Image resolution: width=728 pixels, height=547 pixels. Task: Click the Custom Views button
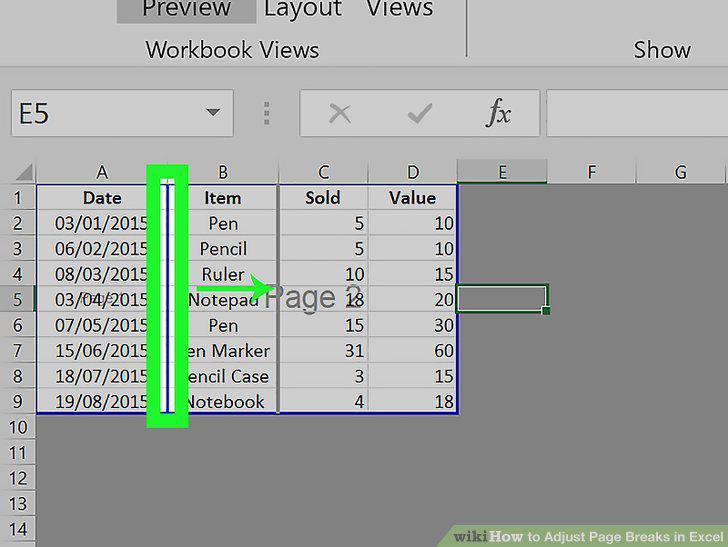[400, 9]
